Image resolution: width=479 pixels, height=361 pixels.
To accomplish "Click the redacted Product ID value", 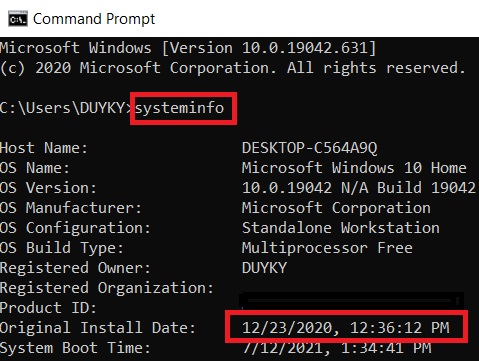I will point(352,301).
